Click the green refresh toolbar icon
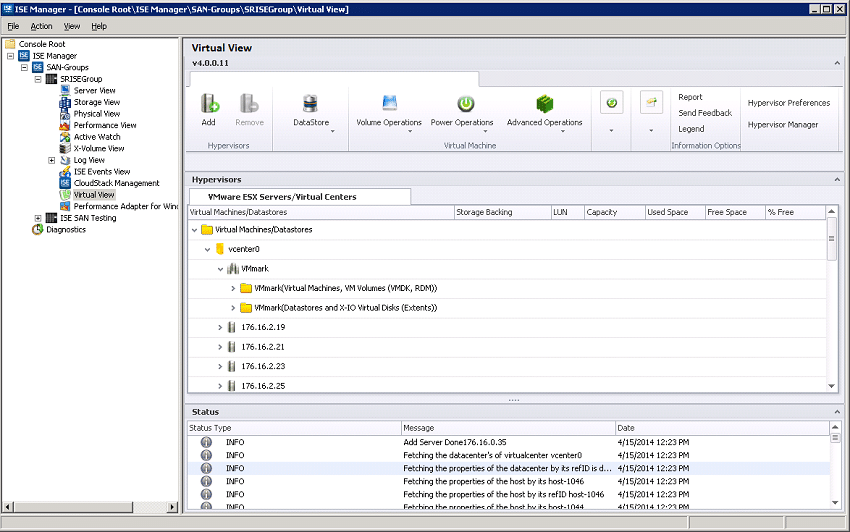The image size is (850, 532). coord(611,102)
